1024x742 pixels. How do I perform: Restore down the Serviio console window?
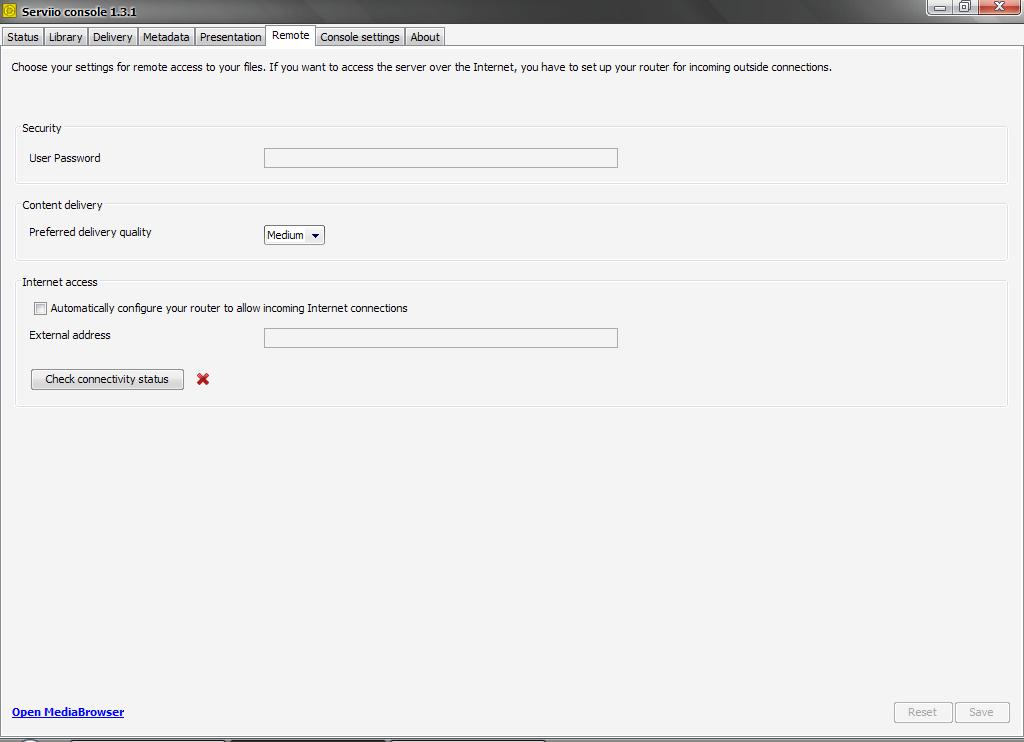(964, 7)
